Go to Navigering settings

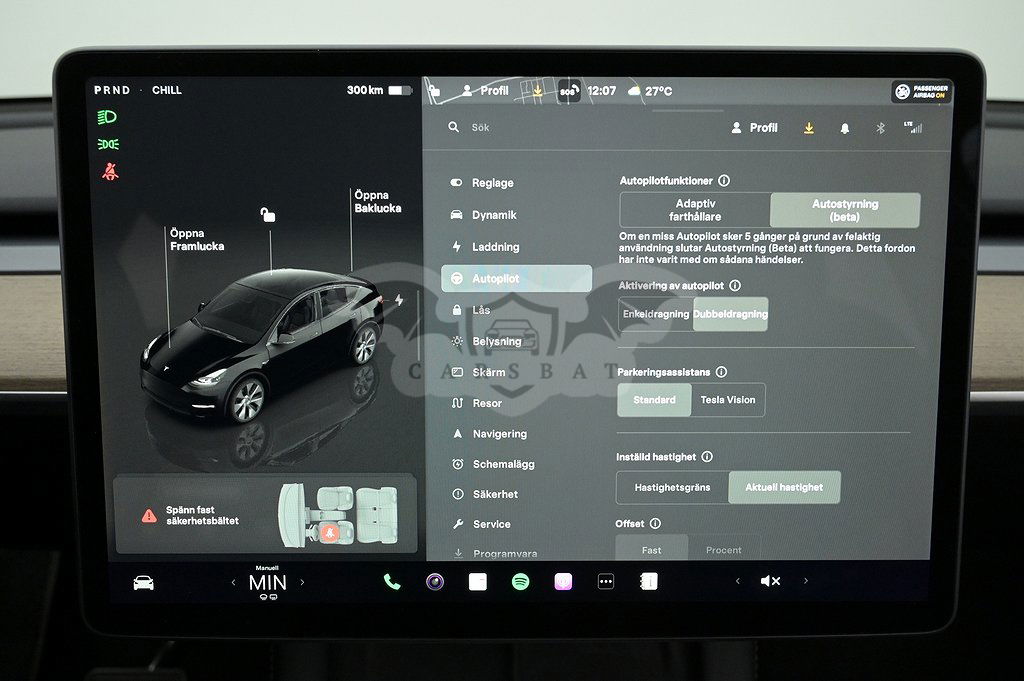[x=499, y=434]
